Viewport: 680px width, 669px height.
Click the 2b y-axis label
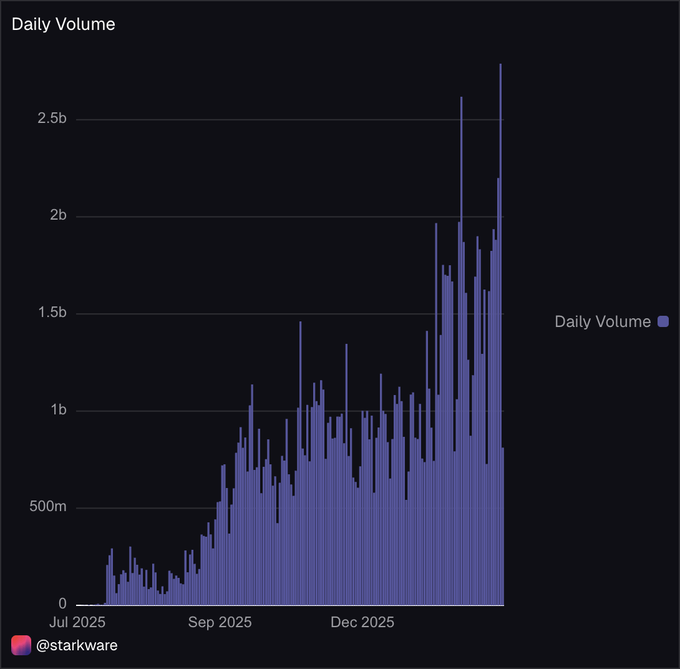point(58,215)
